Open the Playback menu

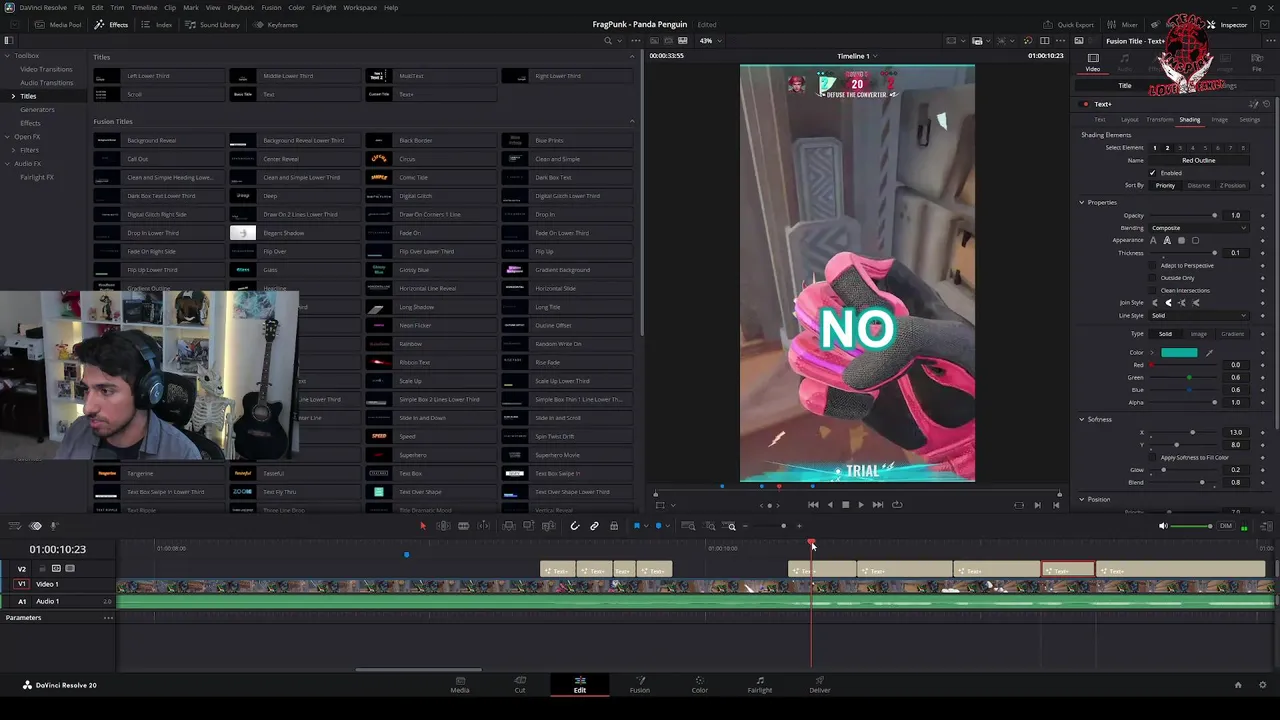click(241, 7)
